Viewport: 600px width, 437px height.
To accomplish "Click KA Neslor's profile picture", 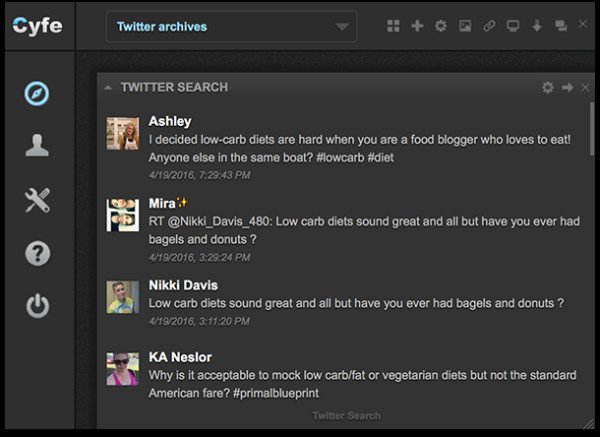I will tap(123, 369).
